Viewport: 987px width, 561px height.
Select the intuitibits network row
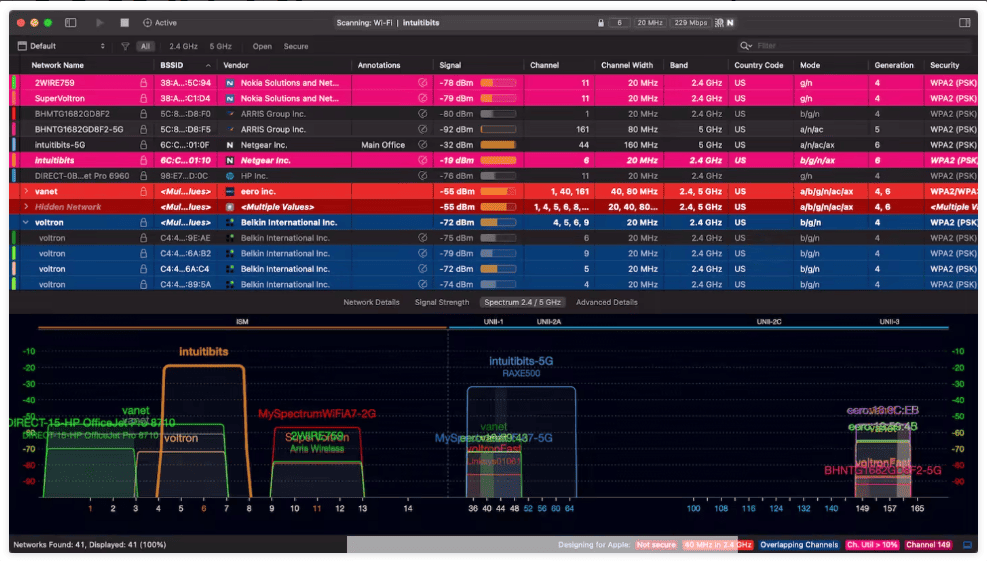coord(494,161)
